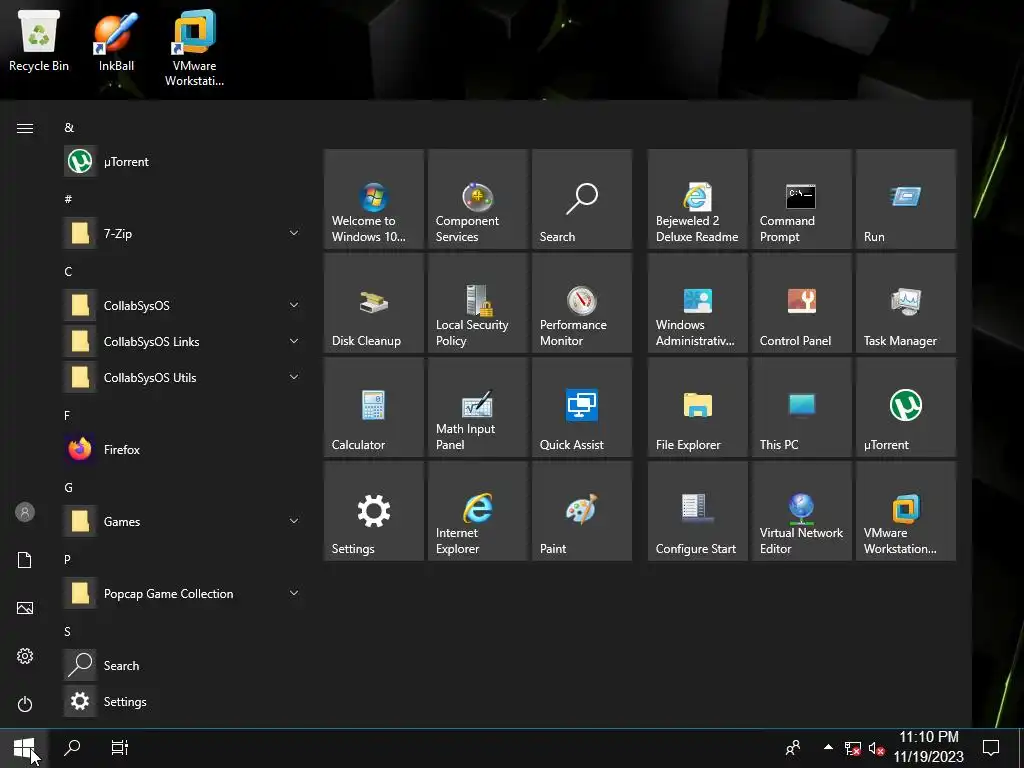
Task: Launch the Virtual Network Editor tile
Action: pyautogui.click(x=801, y=511)
